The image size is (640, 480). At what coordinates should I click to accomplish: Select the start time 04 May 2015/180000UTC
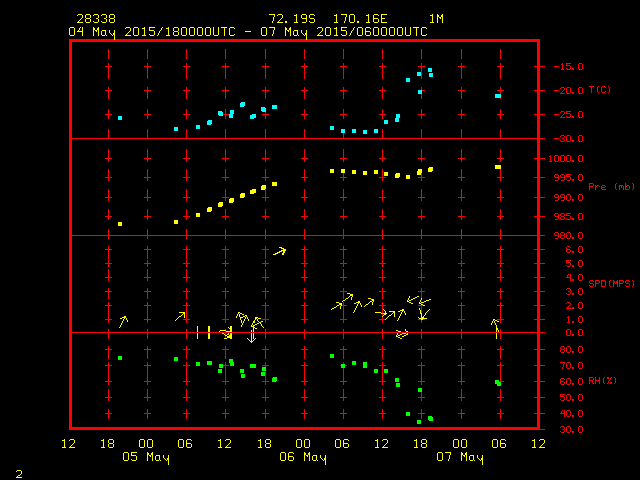click(152, 32)
